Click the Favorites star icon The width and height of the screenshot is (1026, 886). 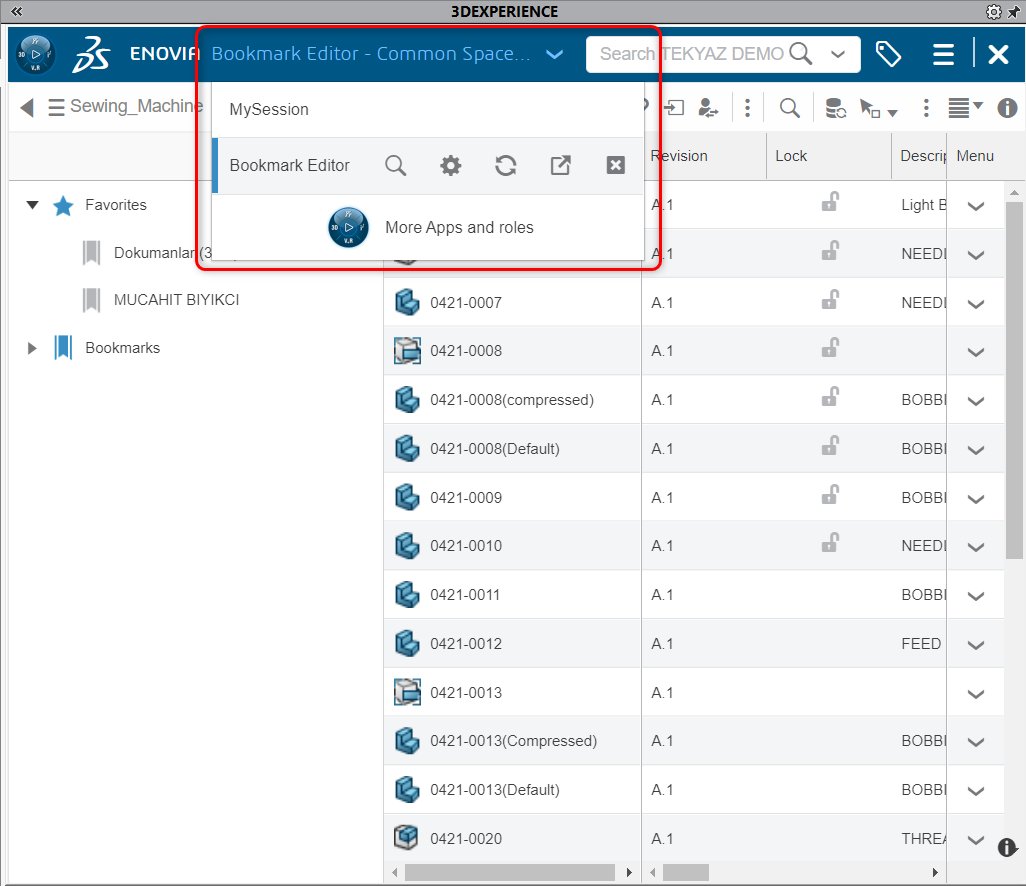tap(63, 205)
